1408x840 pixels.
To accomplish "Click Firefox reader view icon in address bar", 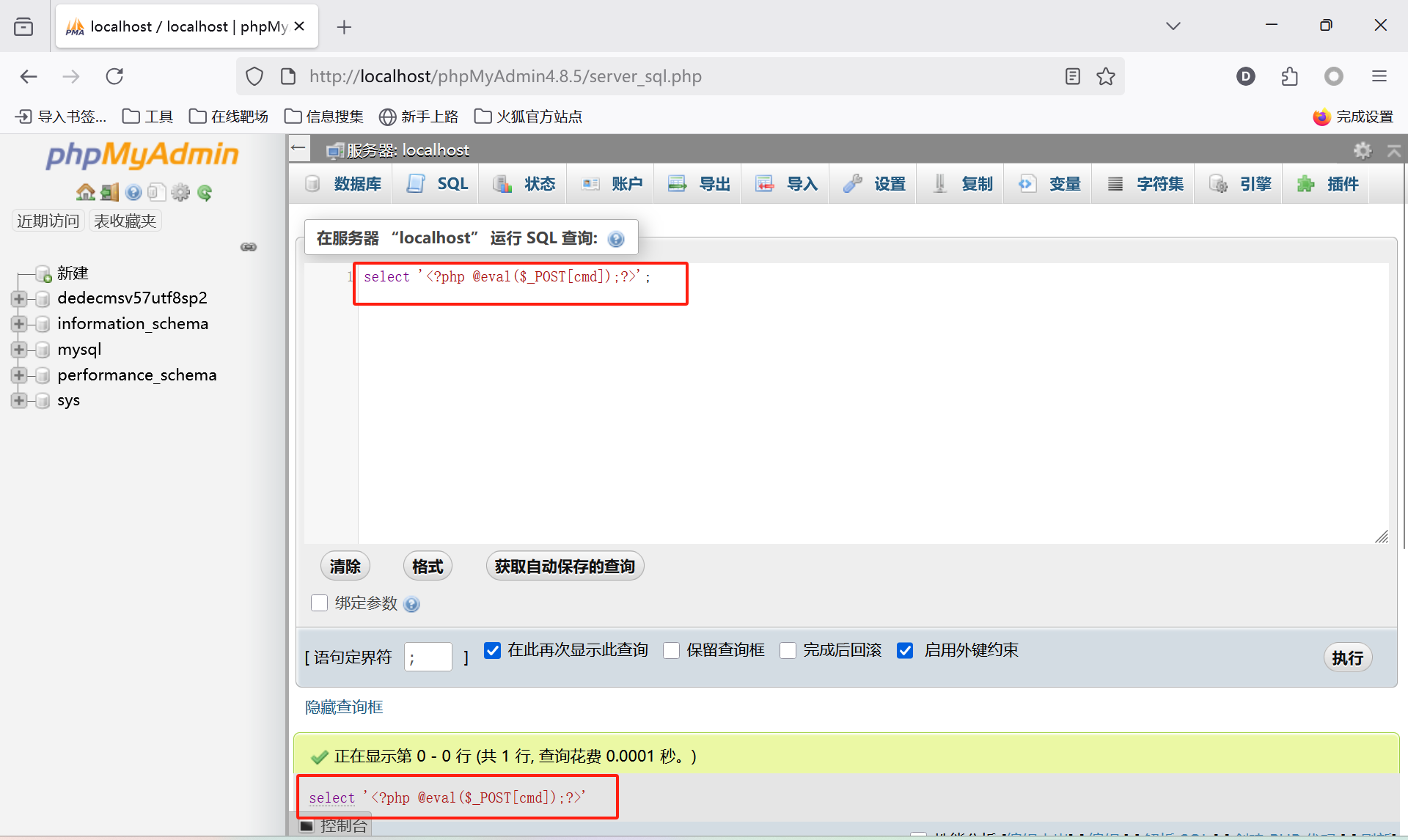I will click(1073, 76).
